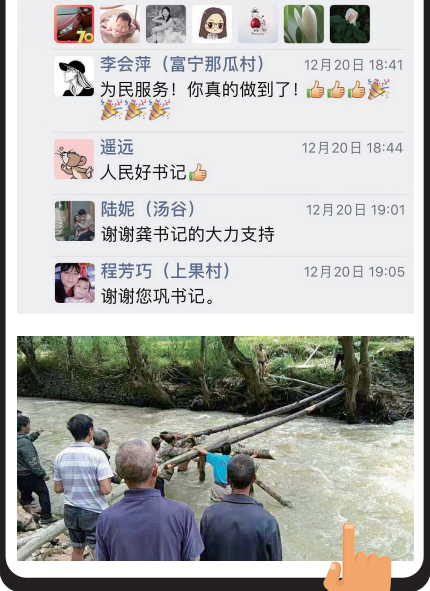
Task: Tap the red heart figure avatar
Action: click(258, 24)
